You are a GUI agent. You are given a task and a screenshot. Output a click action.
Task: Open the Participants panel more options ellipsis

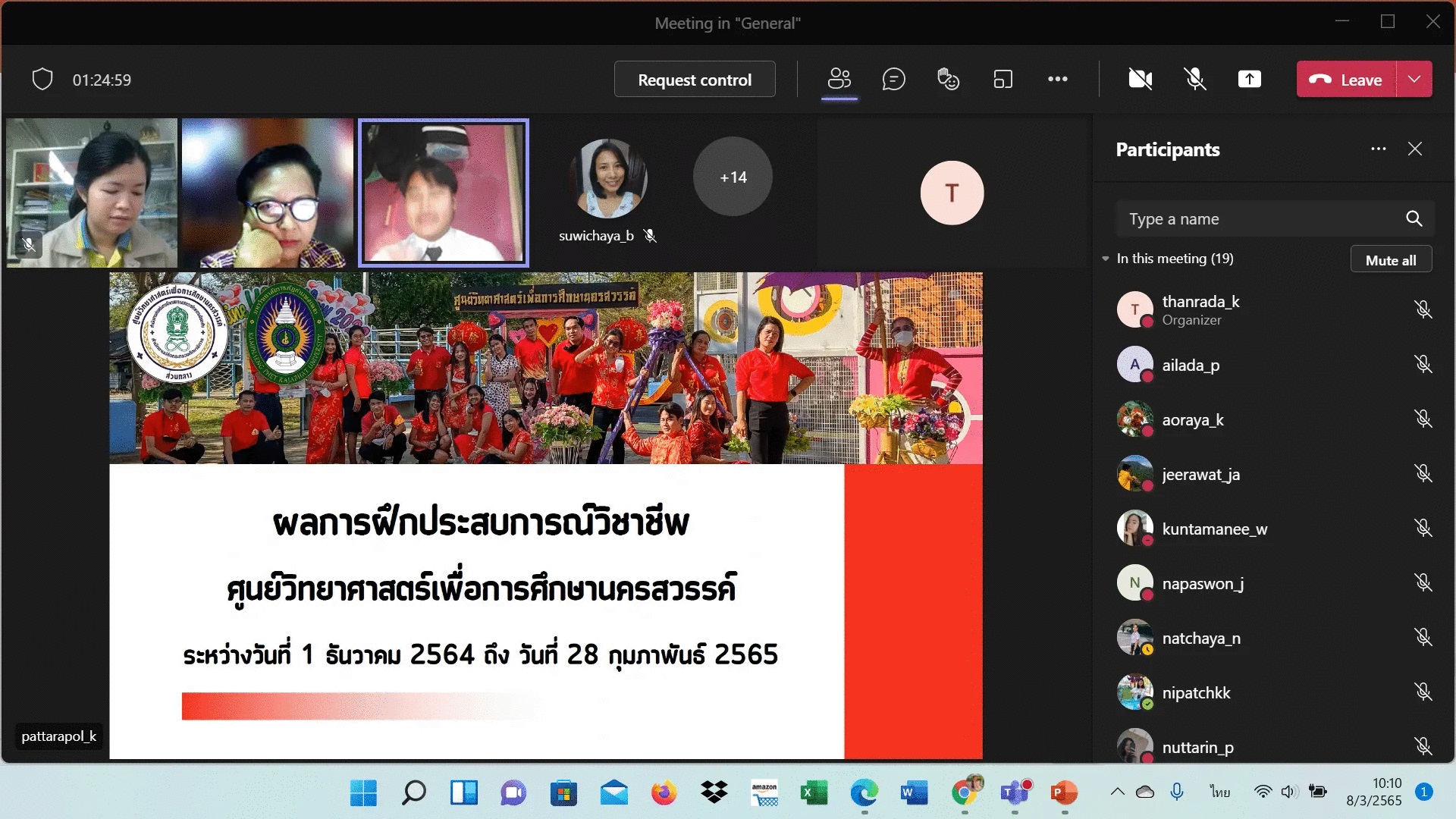[x=1378, y=149]
